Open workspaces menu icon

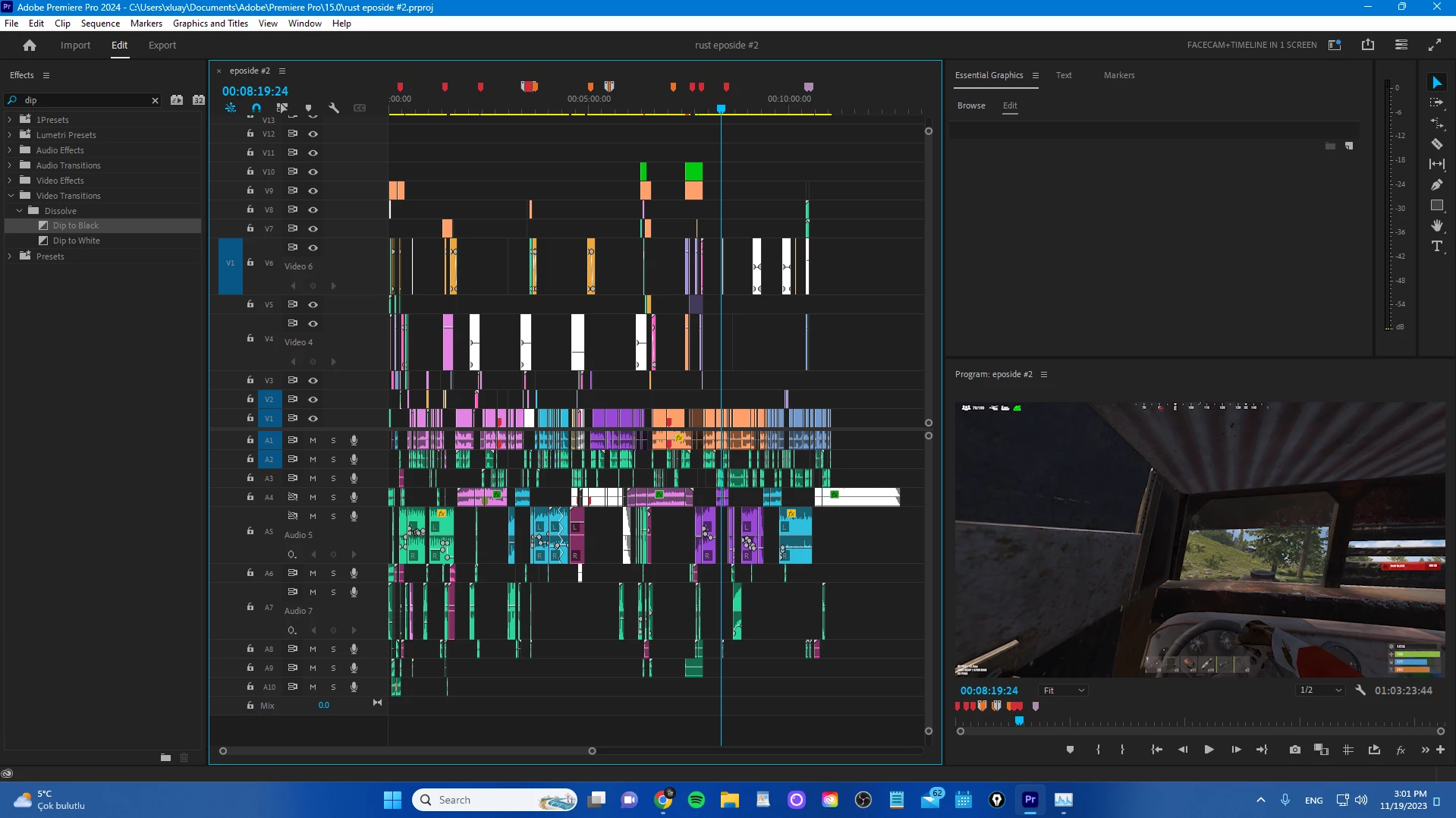[1401, 45]
